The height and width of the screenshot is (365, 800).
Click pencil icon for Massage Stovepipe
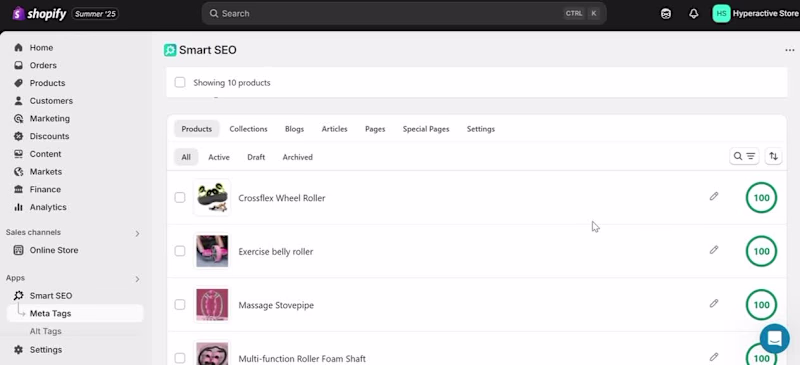tap(714, 303)
